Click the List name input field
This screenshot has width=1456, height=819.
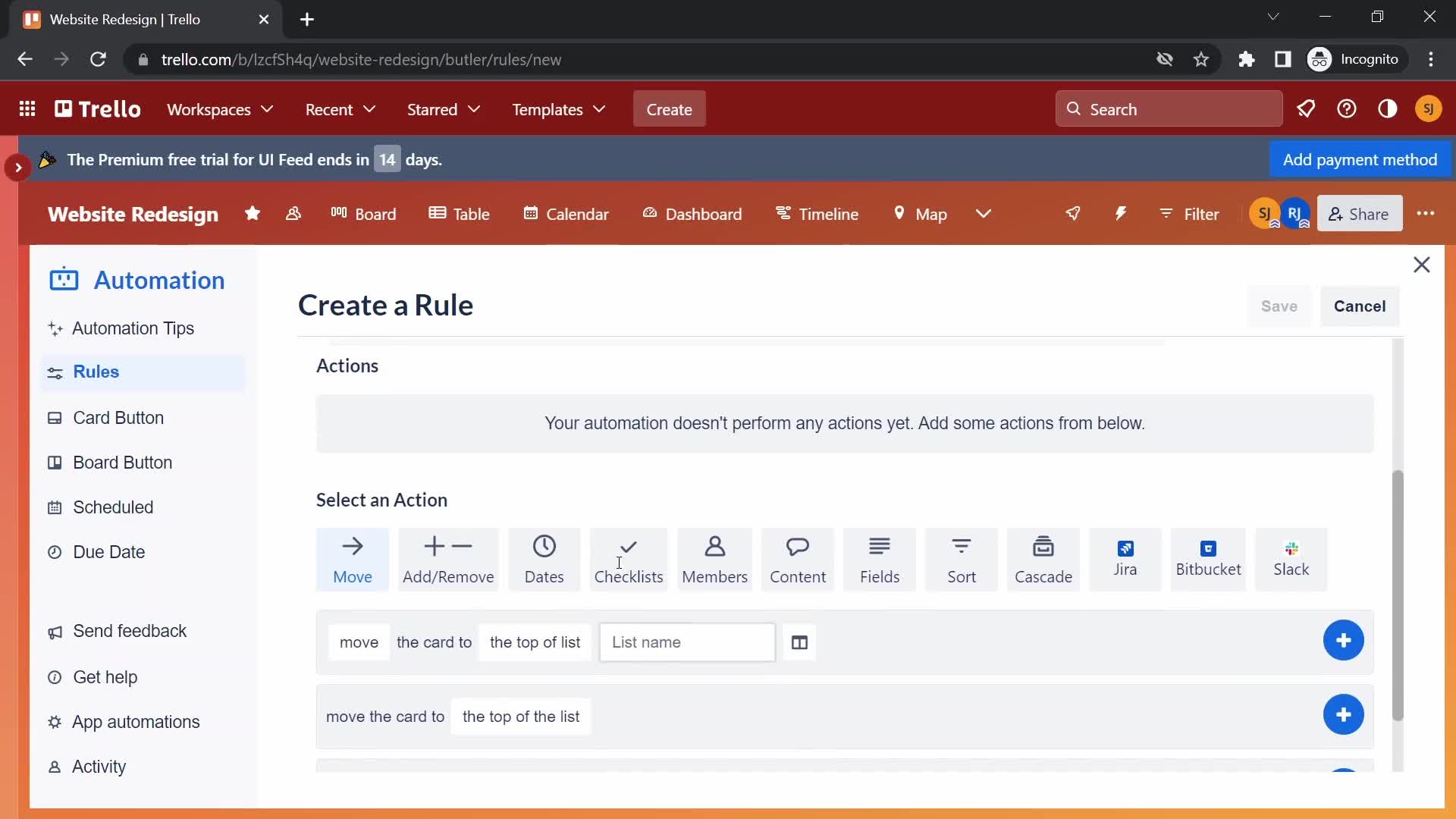pyautogui.click(x=688, y=642)
